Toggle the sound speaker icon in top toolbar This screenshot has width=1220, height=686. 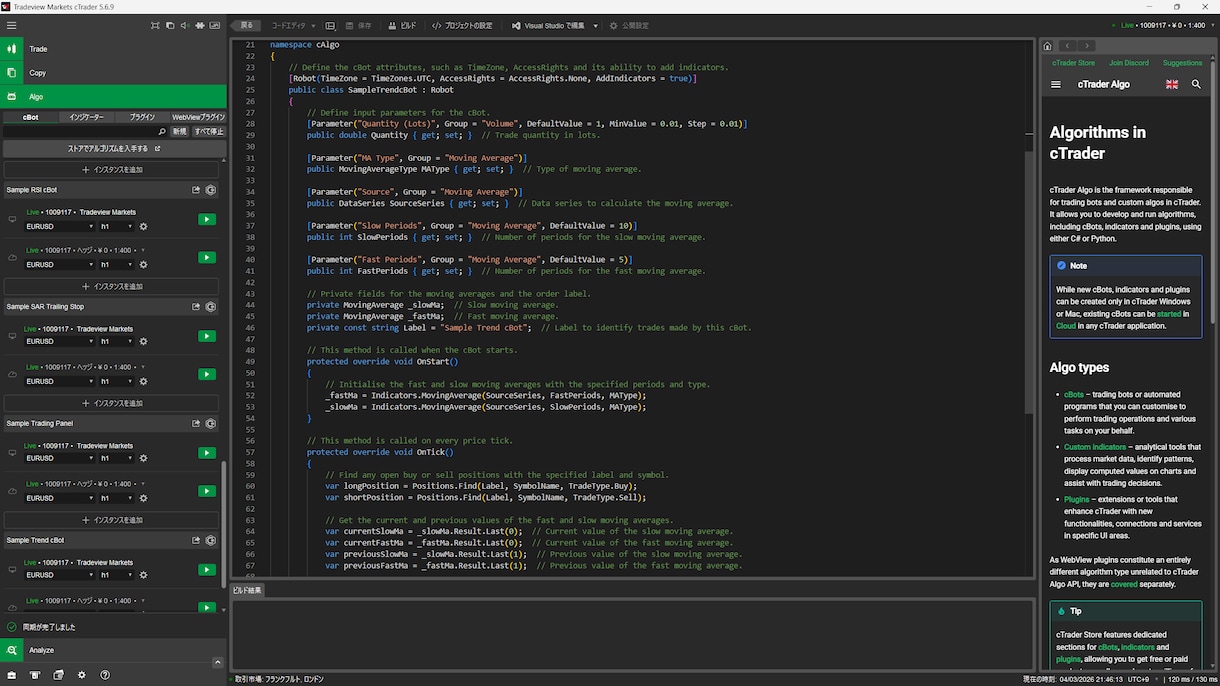186,25
